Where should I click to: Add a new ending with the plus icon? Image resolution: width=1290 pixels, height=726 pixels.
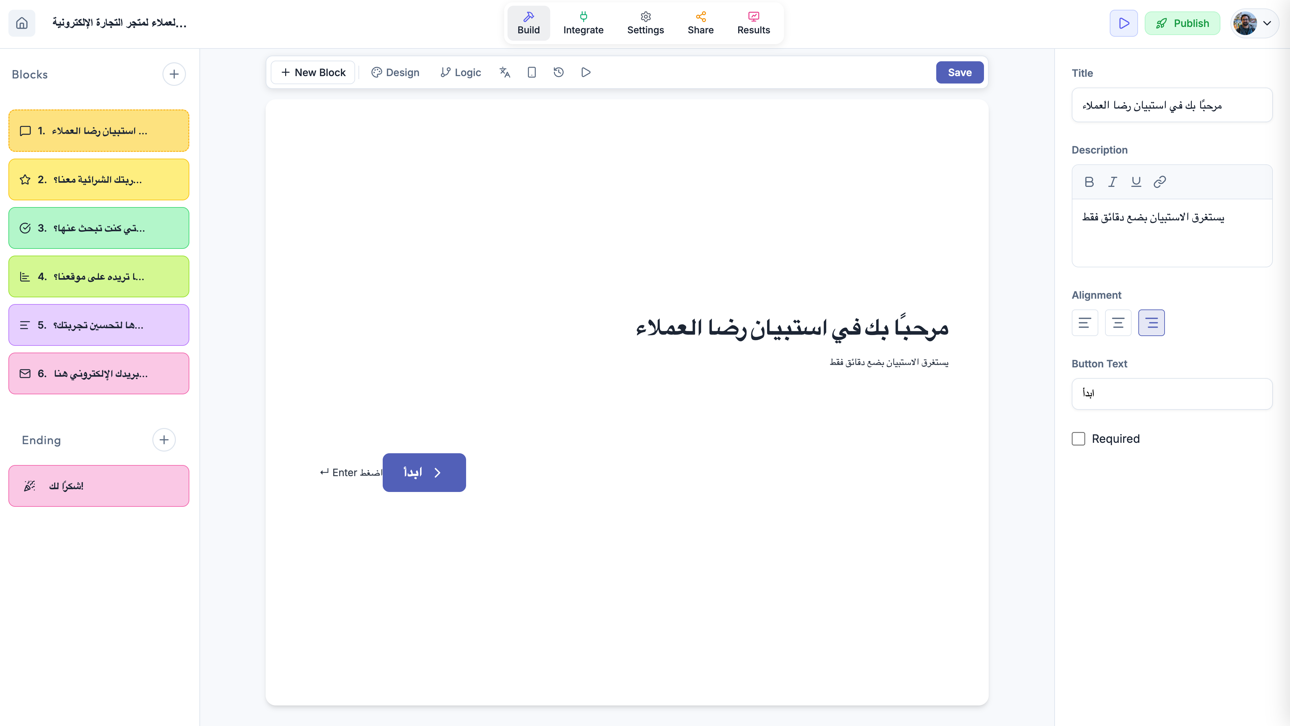click(x=164, y=439)
